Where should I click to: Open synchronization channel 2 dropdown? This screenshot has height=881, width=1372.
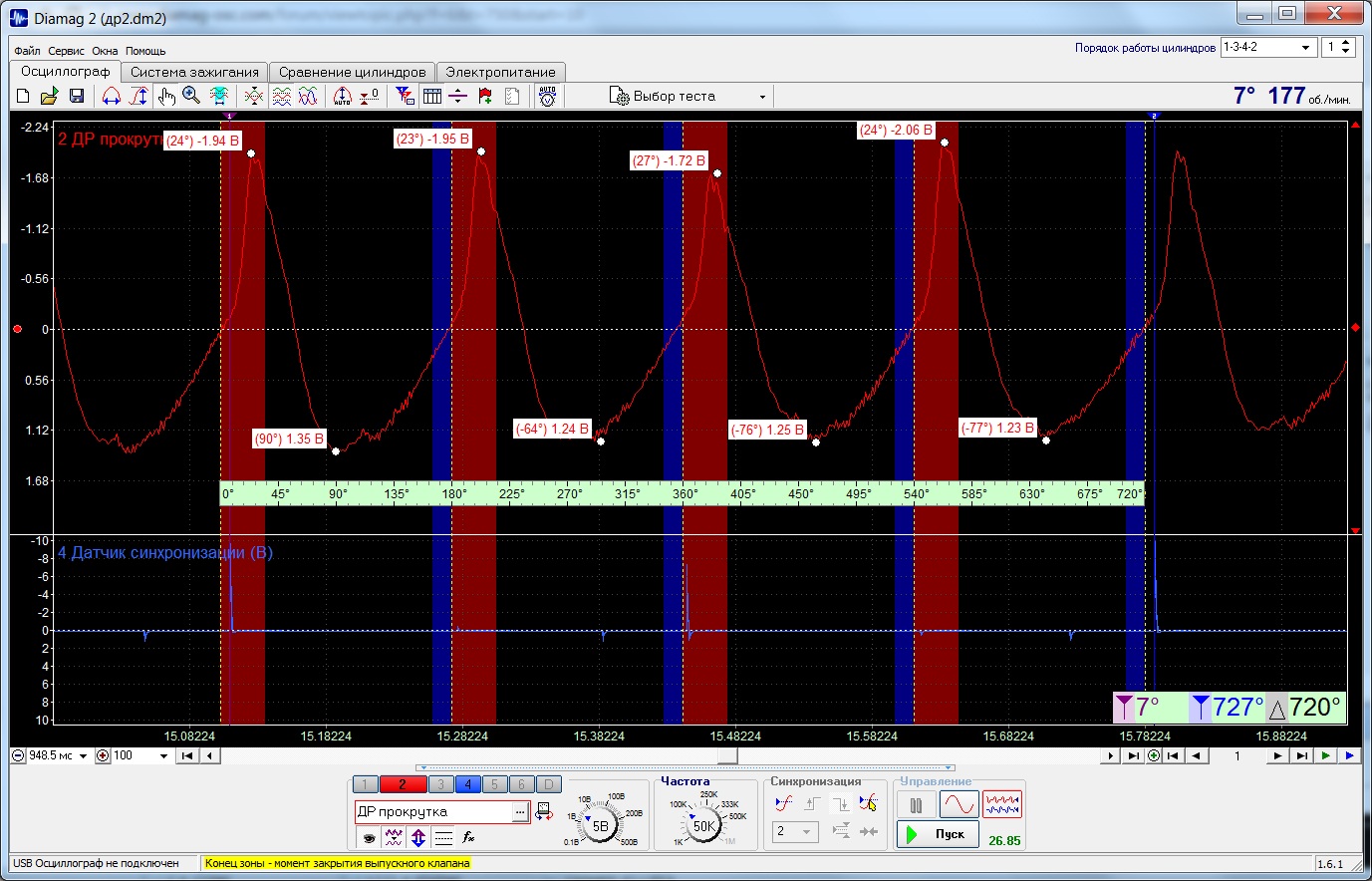(795, 831)
